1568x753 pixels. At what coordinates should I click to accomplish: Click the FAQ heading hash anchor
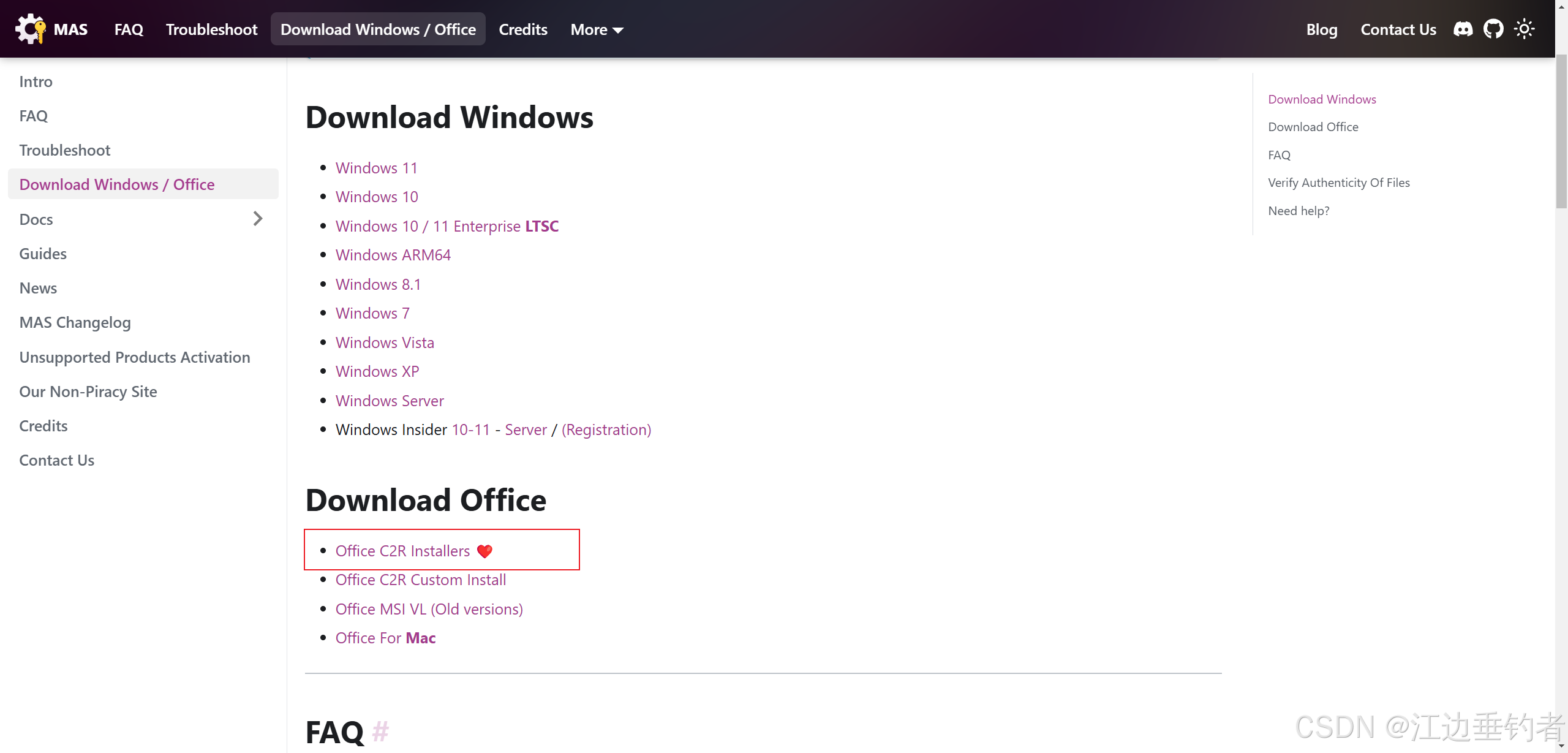pos(380,732)
